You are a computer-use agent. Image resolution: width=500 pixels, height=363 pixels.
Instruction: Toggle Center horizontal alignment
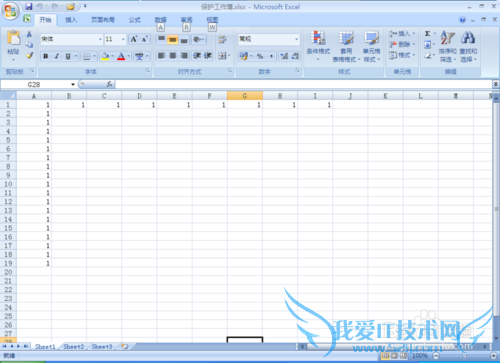[173, 56]
